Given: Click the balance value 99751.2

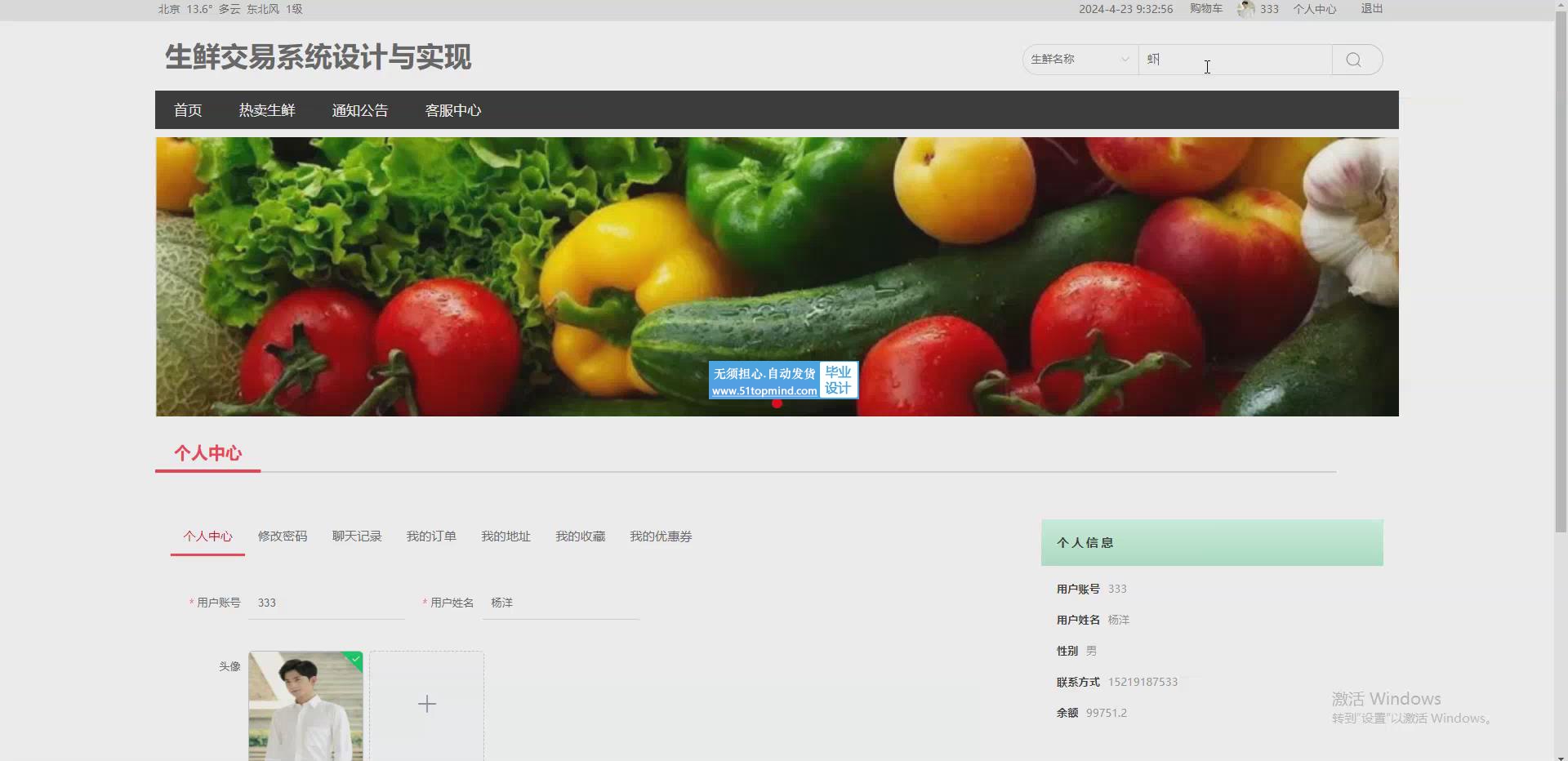Looking at the screenshot, I should (1107, 713).
